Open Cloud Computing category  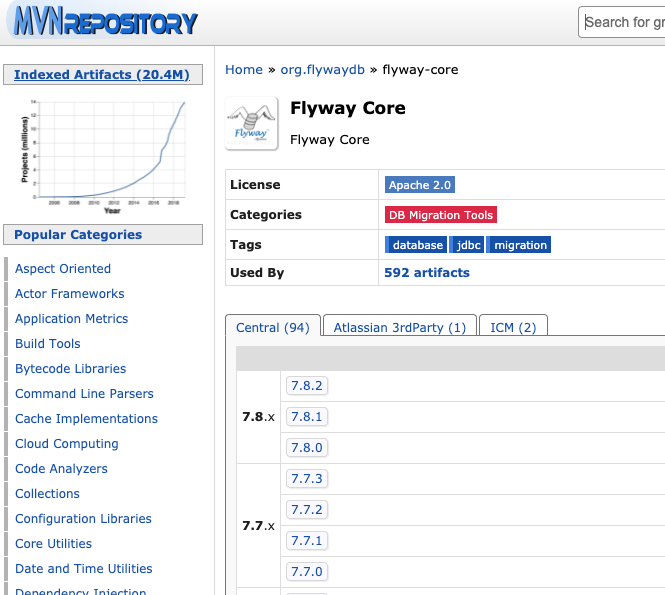(x=67, y=444)
